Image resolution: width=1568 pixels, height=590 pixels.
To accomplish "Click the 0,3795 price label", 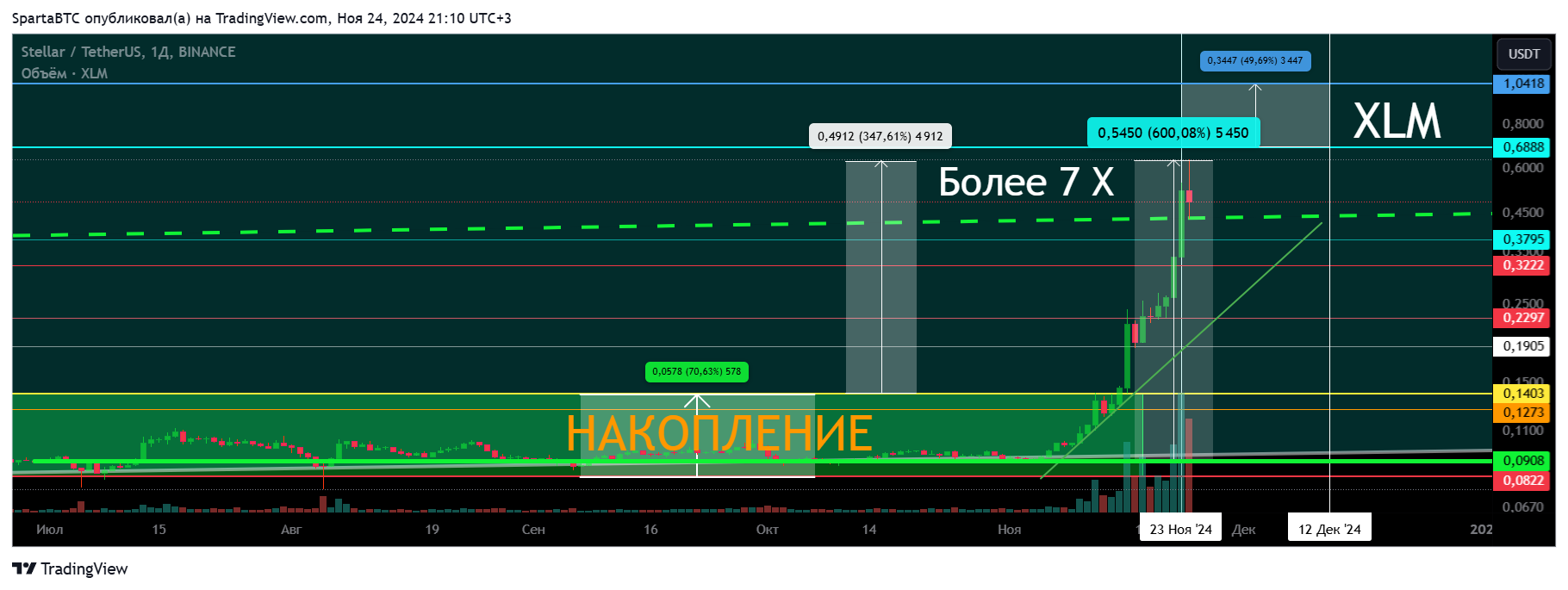I will 1521,239.
